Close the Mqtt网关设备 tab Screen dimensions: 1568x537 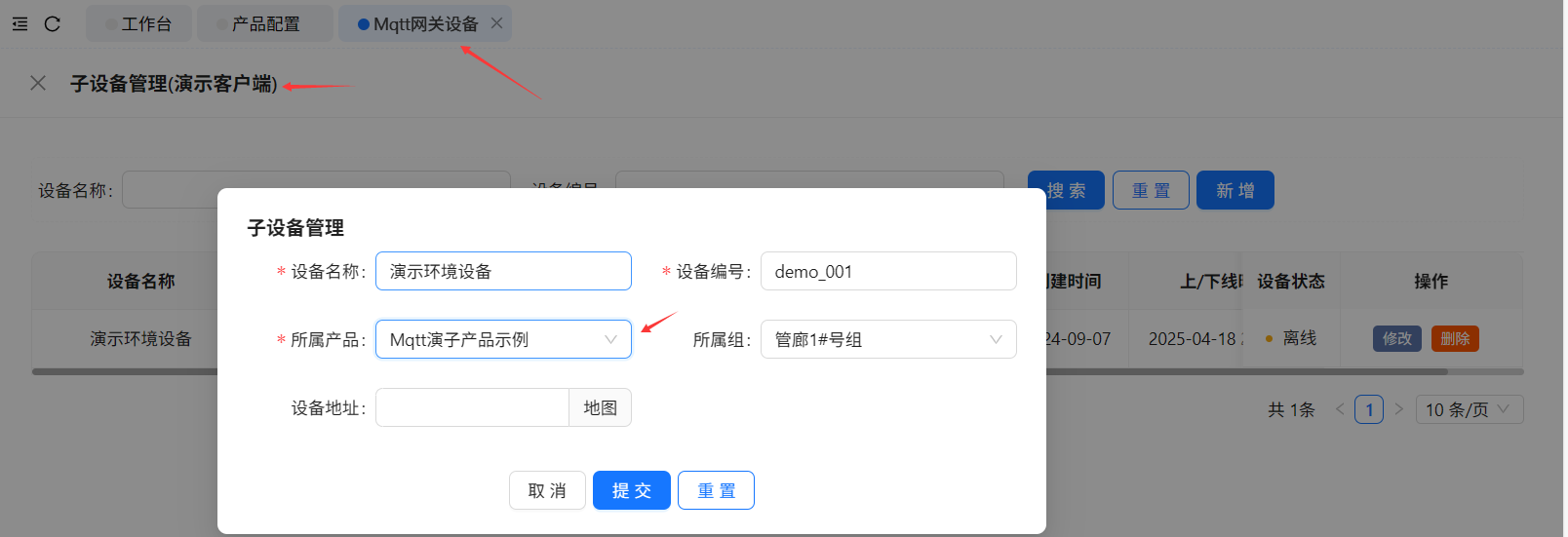496,23
